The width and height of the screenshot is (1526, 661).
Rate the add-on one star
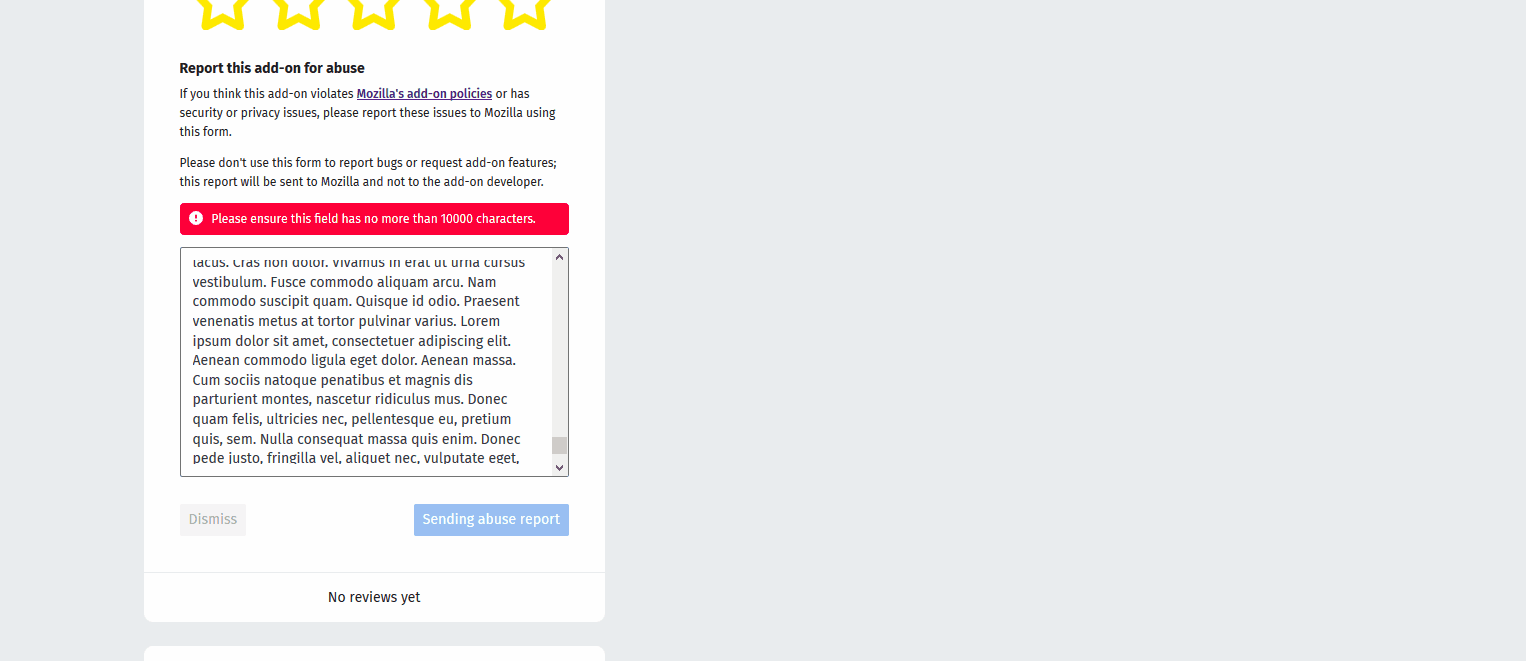tap(222, 12)
